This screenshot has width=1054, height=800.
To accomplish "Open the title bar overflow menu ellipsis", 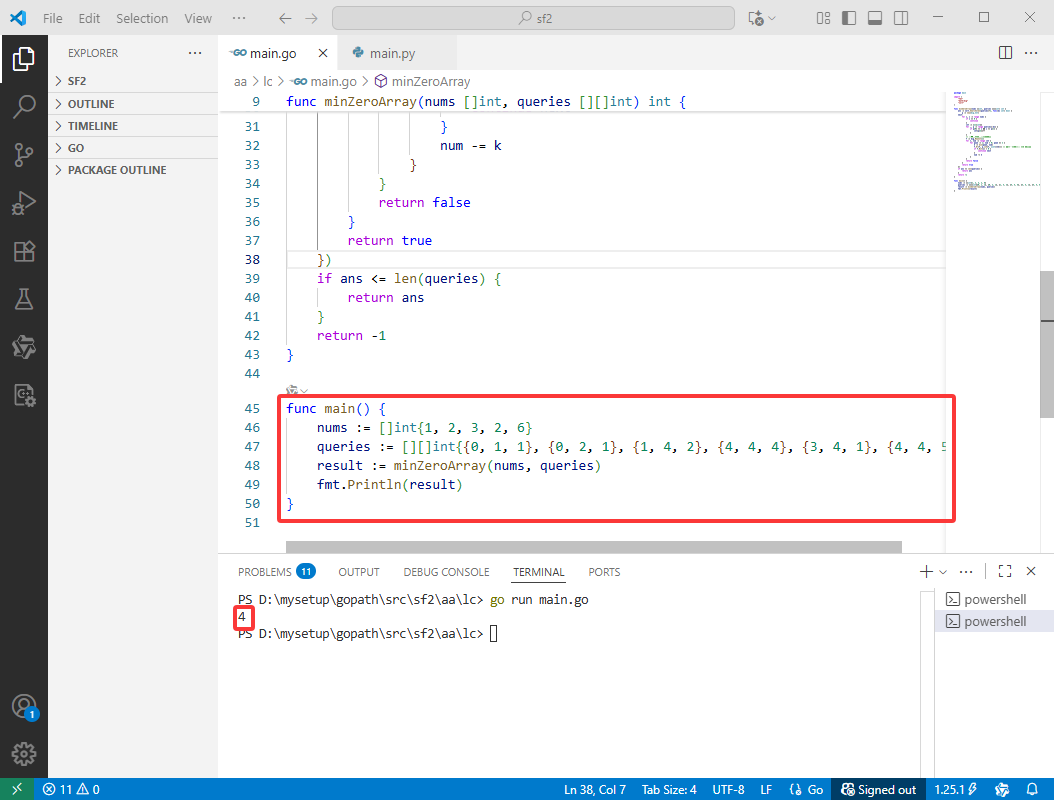I will 239,18.
